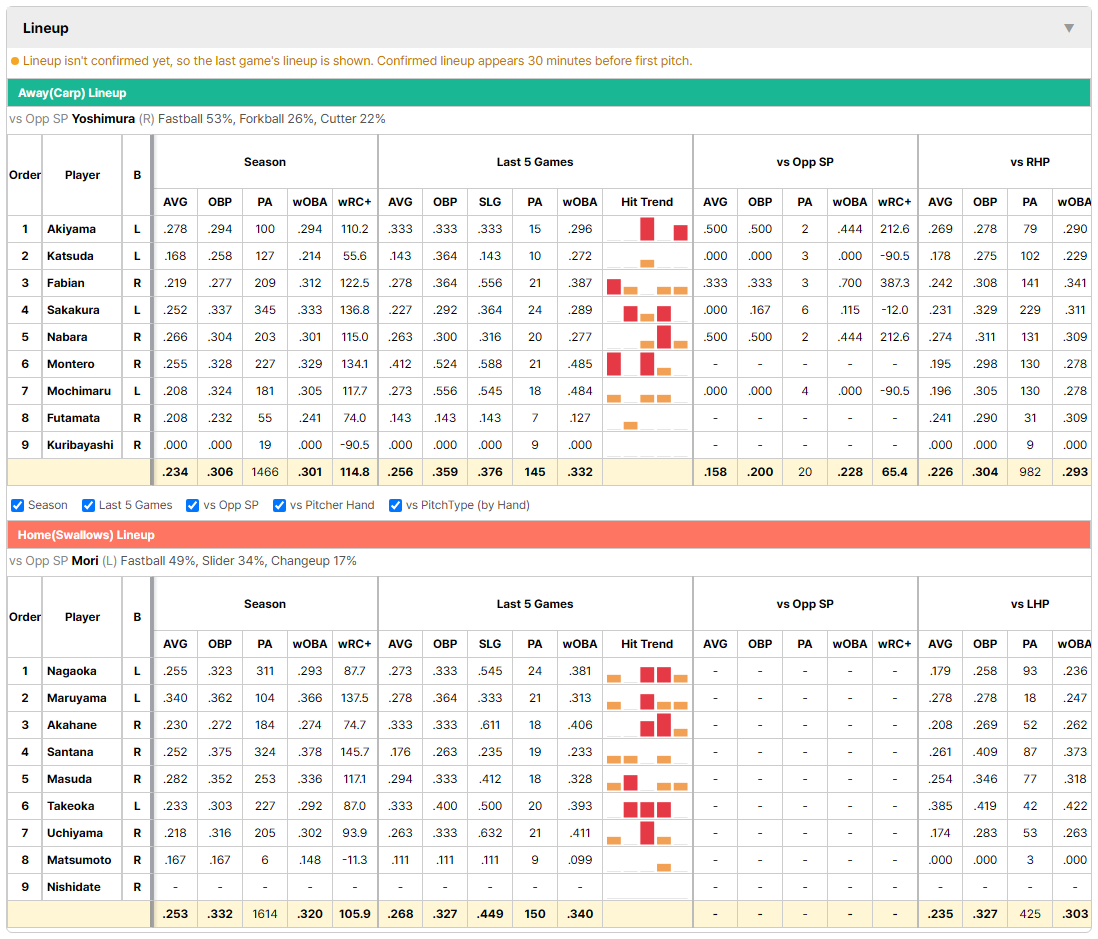
Task: Click Montero's hit trend bars
Action: pos(647,364)
